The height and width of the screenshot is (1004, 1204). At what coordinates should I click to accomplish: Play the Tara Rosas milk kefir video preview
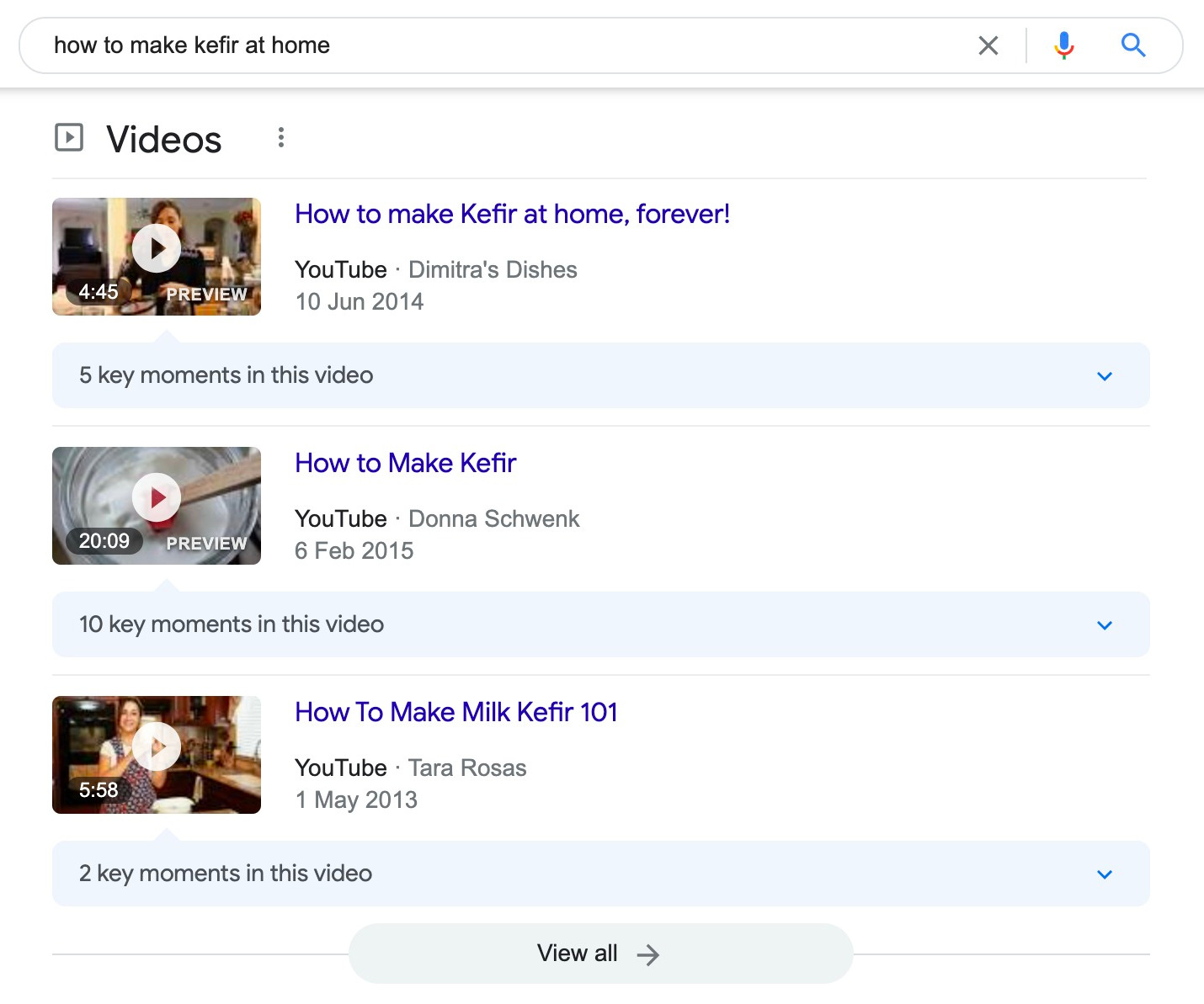click(156, 746)
